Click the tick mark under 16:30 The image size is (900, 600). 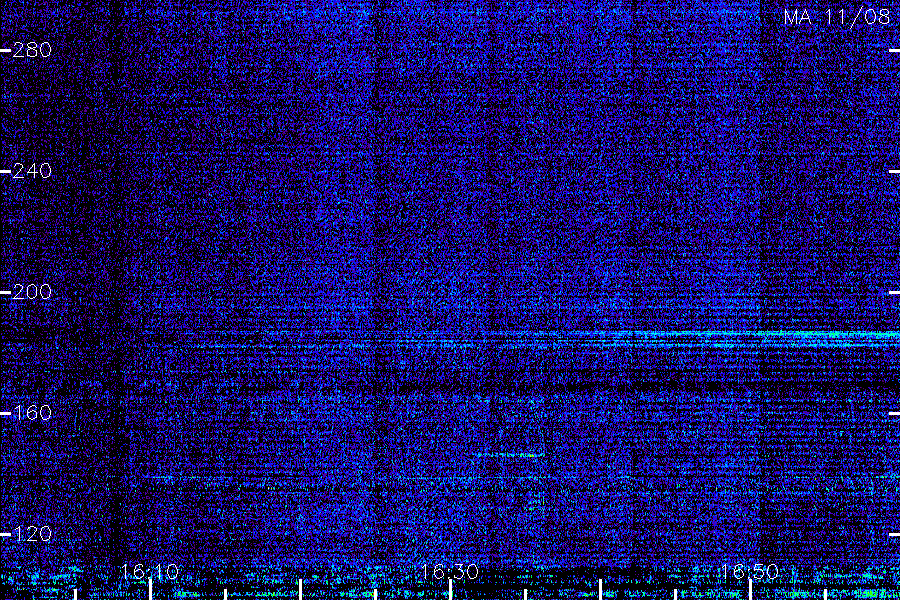(450, 590)
